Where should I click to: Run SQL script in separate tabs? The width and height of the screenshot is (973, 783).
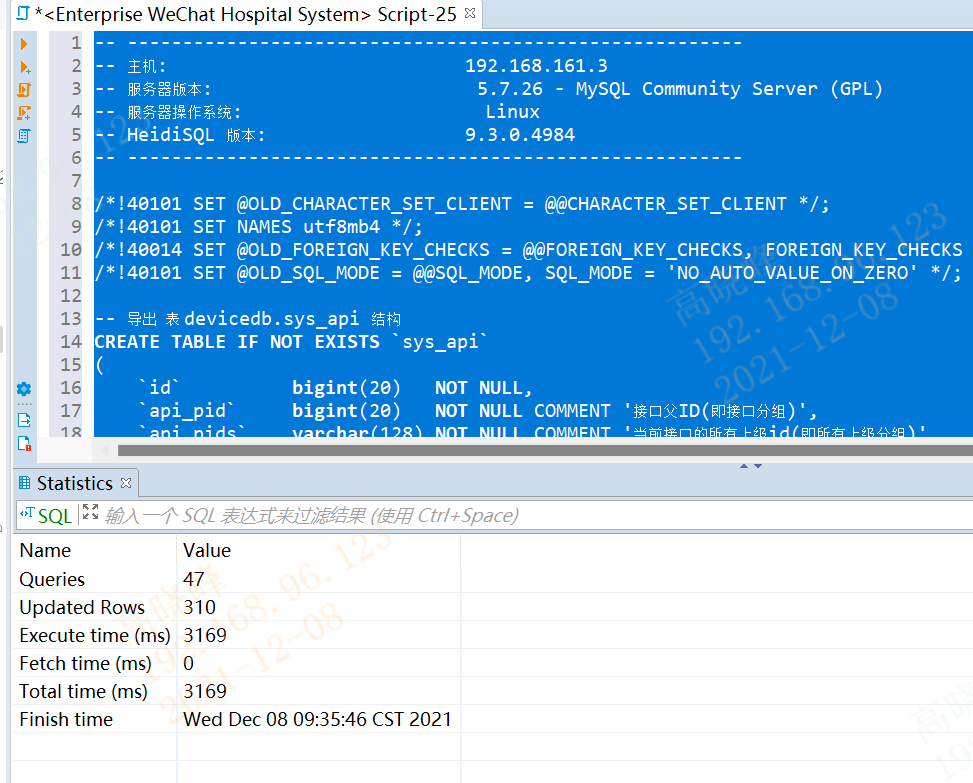(24, 112)
